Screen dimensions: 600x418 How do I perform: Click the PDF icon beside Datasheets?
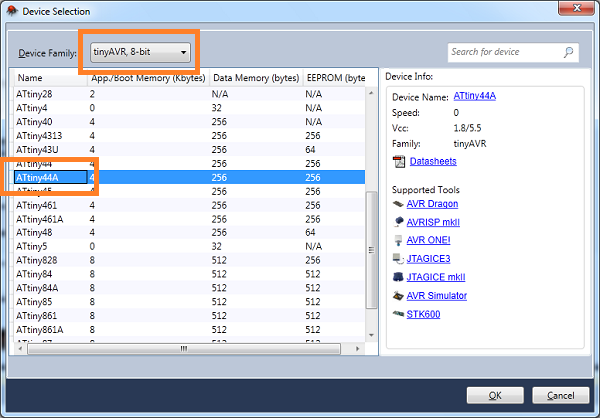pyautogui.click(x=399, y=162)
